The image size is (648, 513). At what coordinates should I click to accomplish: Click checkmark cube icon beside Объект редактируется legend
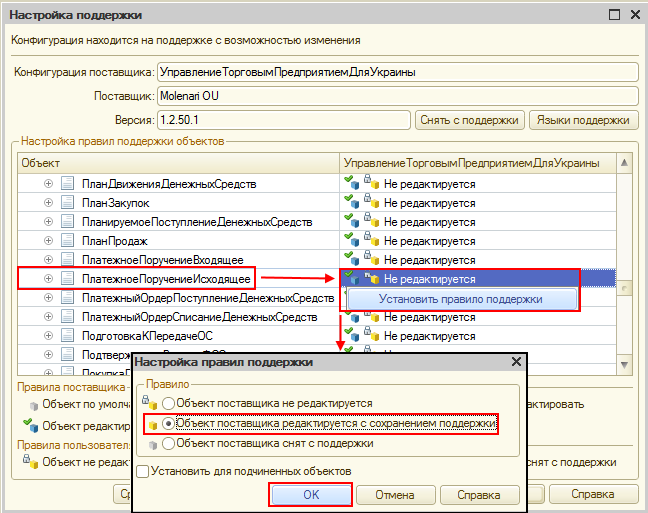(x=31, y=425)
